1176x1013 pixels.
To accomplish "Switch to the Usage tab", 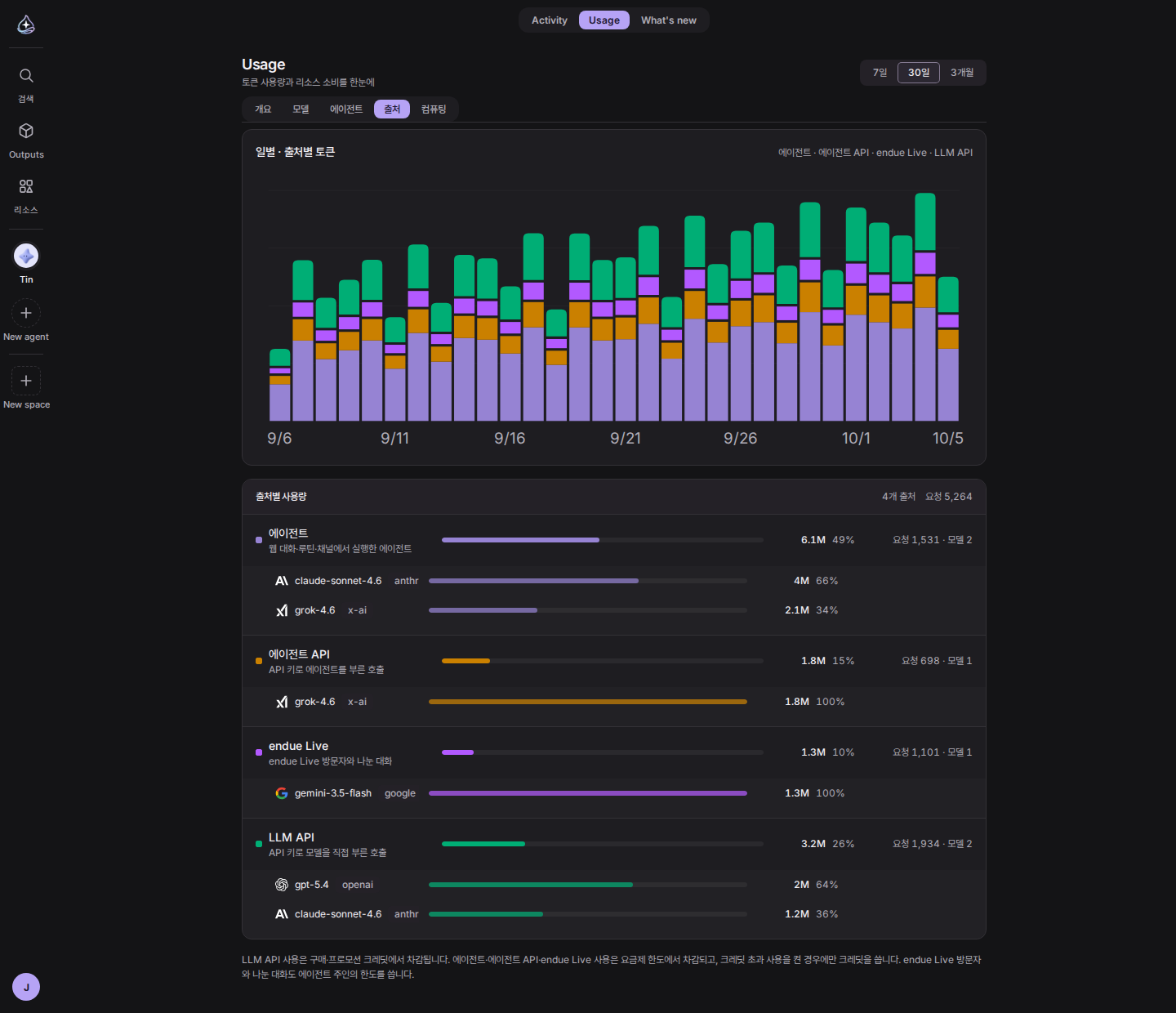I will pos(604,20).
